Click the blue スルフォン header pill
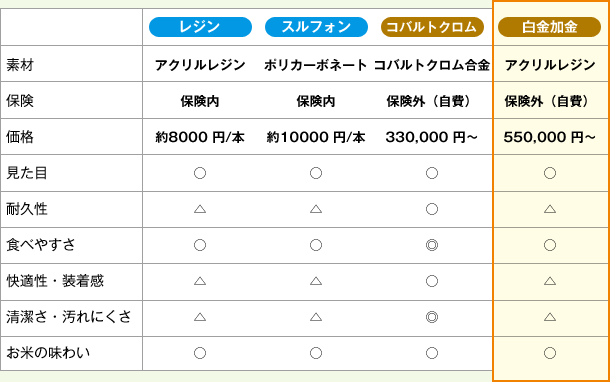 316,27
